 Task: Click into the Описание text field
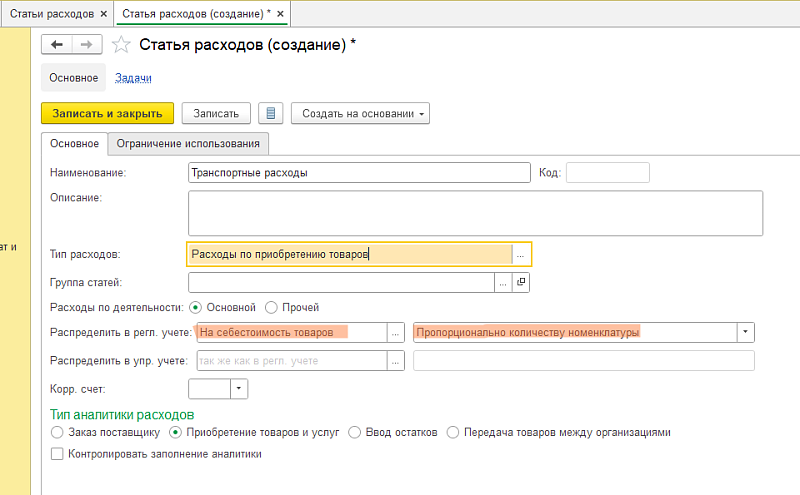475,212
